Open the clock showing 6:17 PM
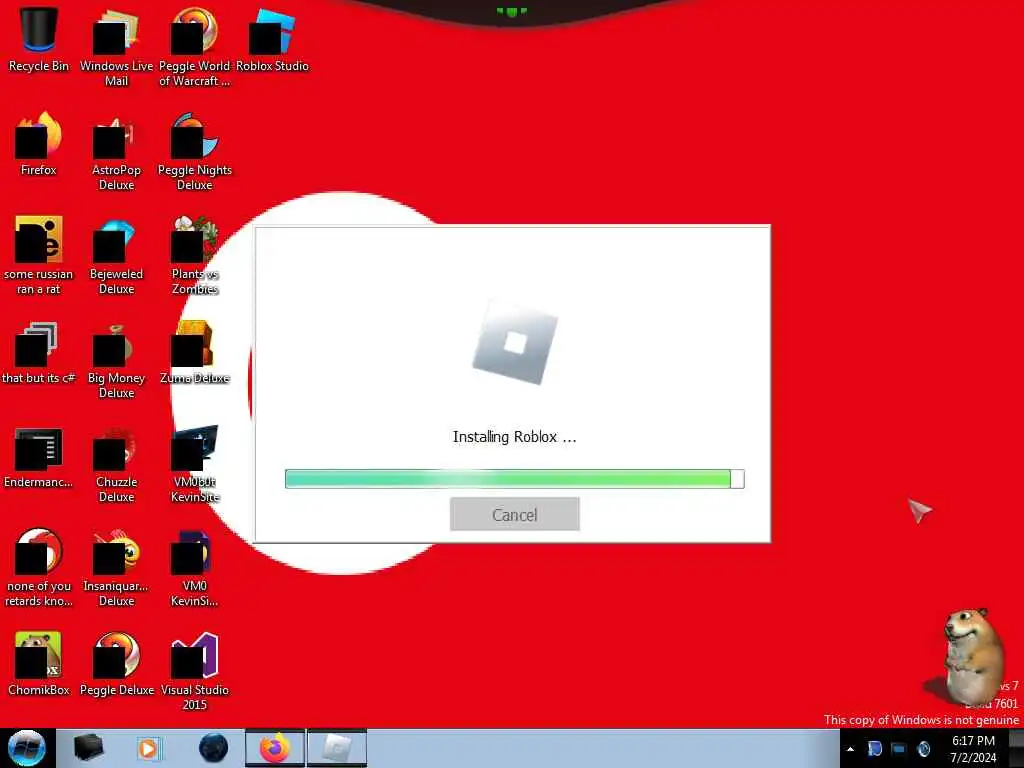 click(973, 749)
